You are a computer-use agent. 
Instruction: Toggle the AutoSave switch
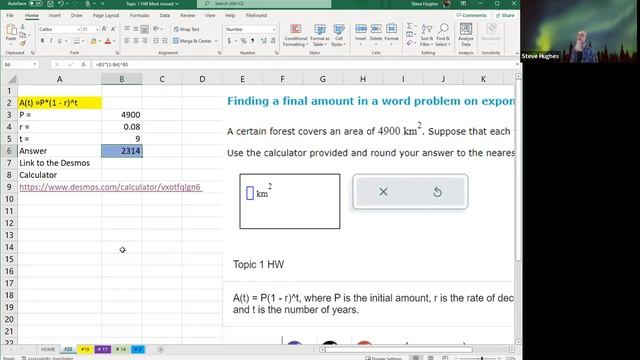[36, 4]
